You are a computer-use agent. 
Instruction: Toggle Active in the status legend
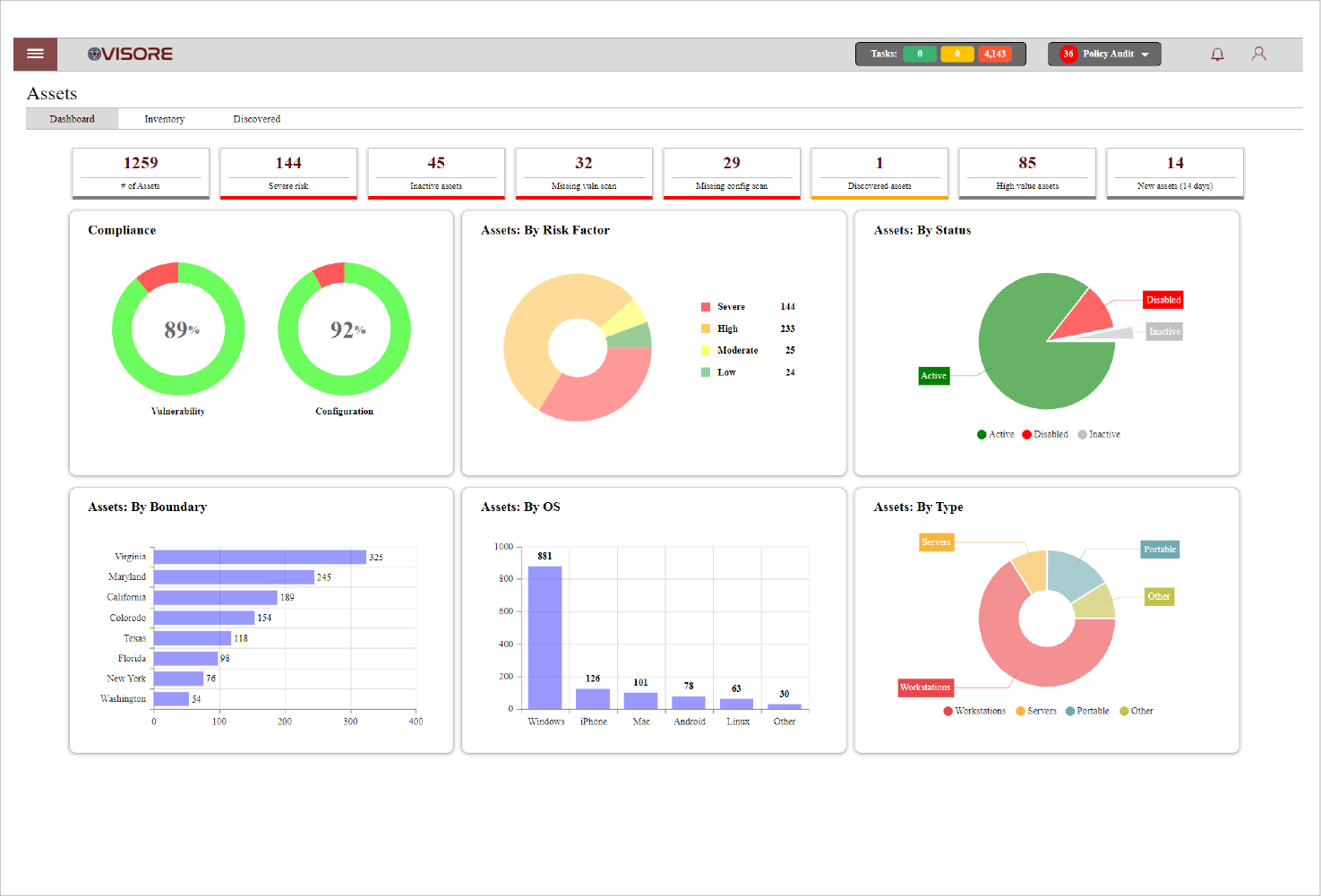coord(996,434)
